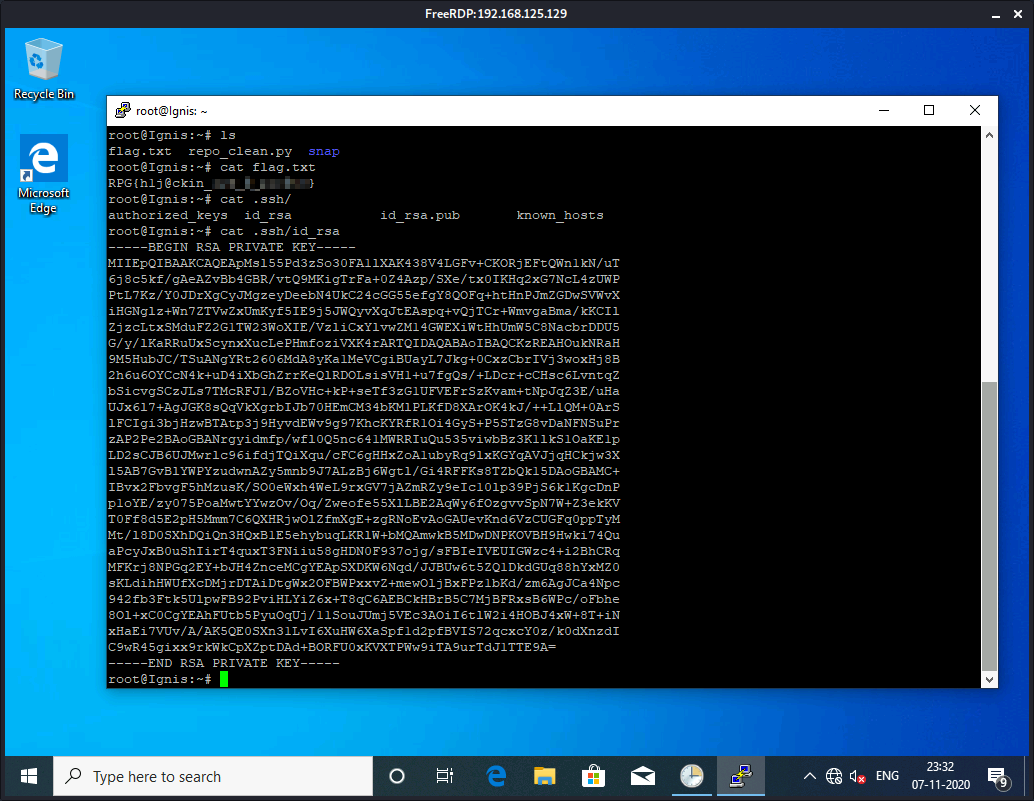Expand the hidden icons in the system tray
Image resolution: width=1034 pixels, height=801 pixels.
click(808, 776)
